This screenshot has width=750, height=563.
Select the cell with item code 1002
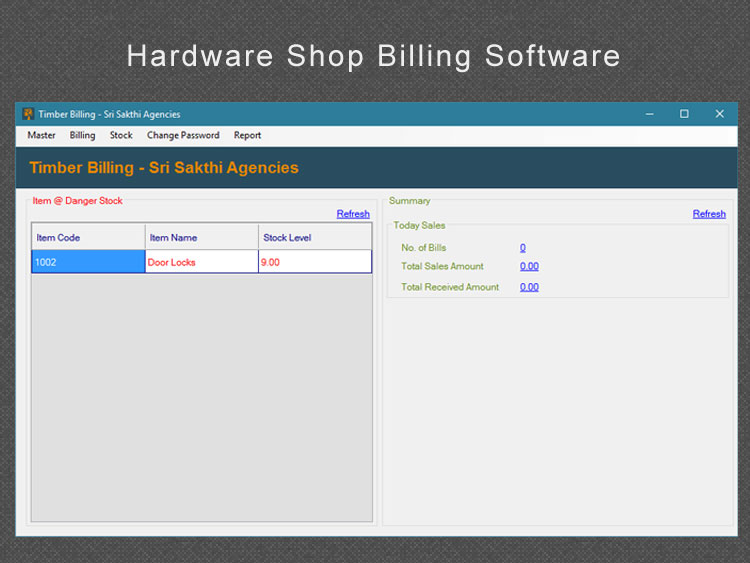[88, 262]
